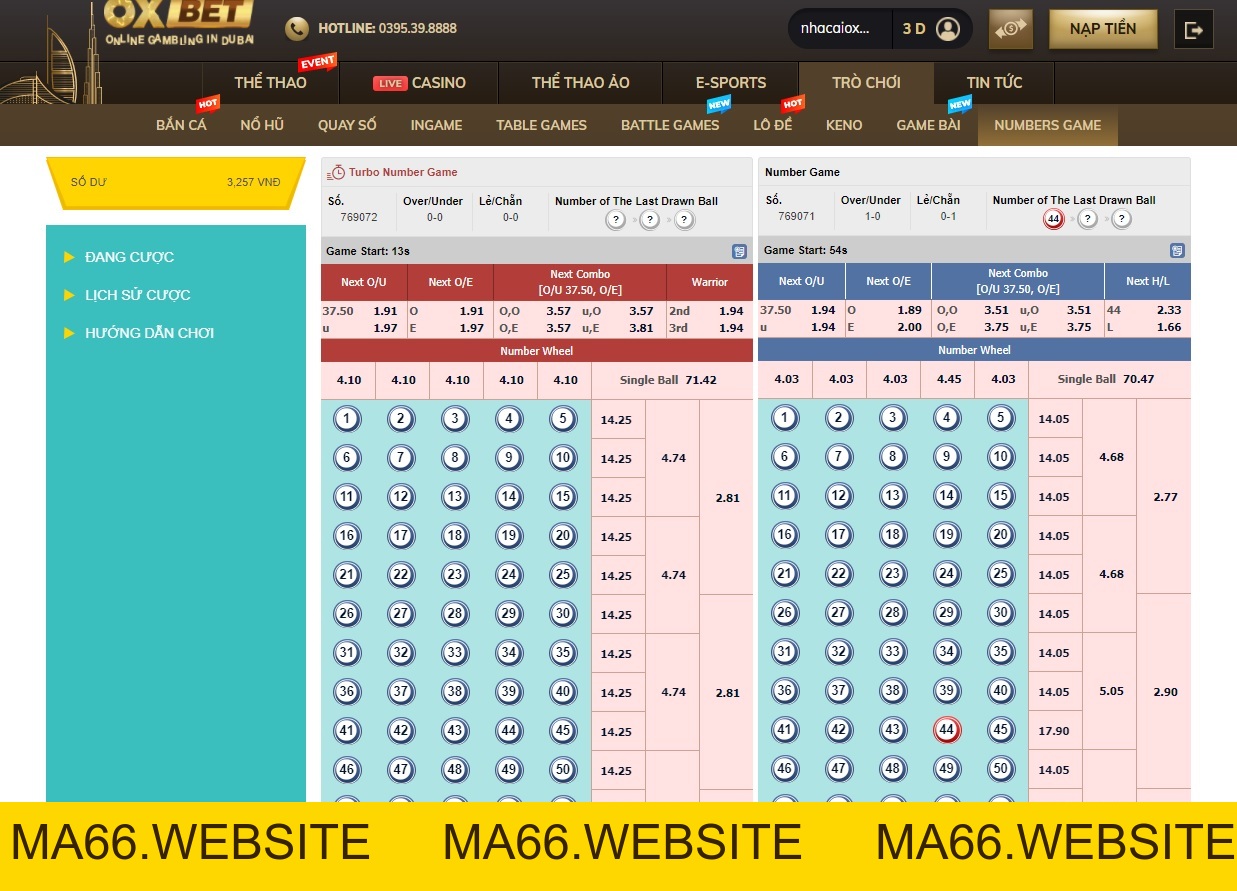Open Number Game rules icon
This screenshot has height=891, width=1237.
pos(1178,250)
